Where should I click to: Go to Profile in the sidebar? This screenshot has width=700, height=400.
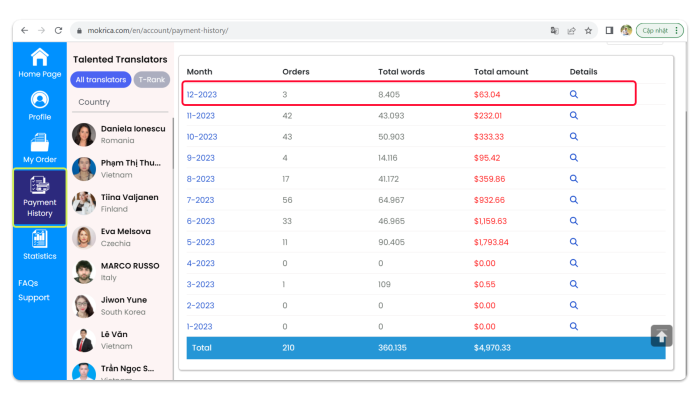click(39, 106)
